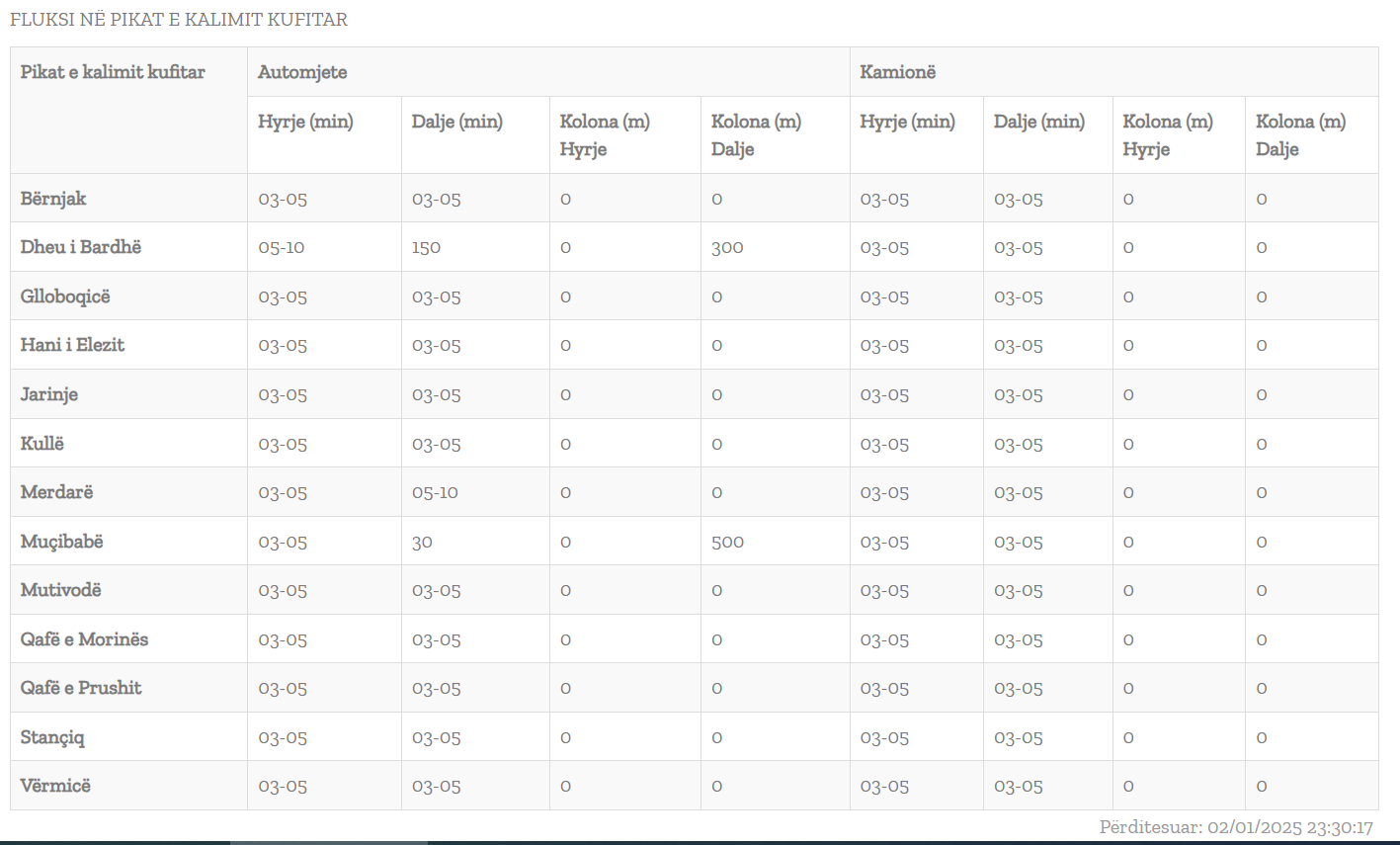This screenshot has width=1400, height=845.
Task: Click the 500 meter queue value
Action: [727, 542]
